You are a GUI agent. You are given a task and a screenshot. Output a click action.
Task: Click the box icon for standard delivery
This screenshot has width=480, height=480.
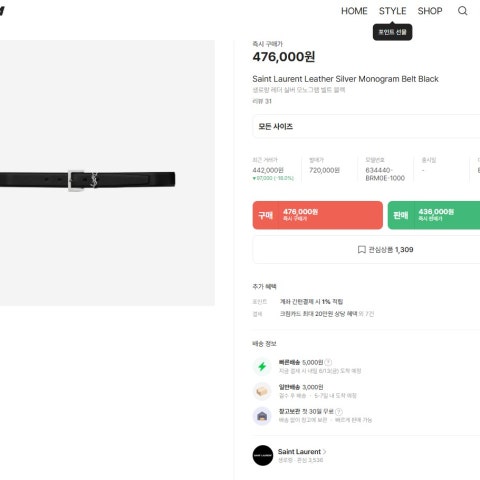tap(262, 391)
